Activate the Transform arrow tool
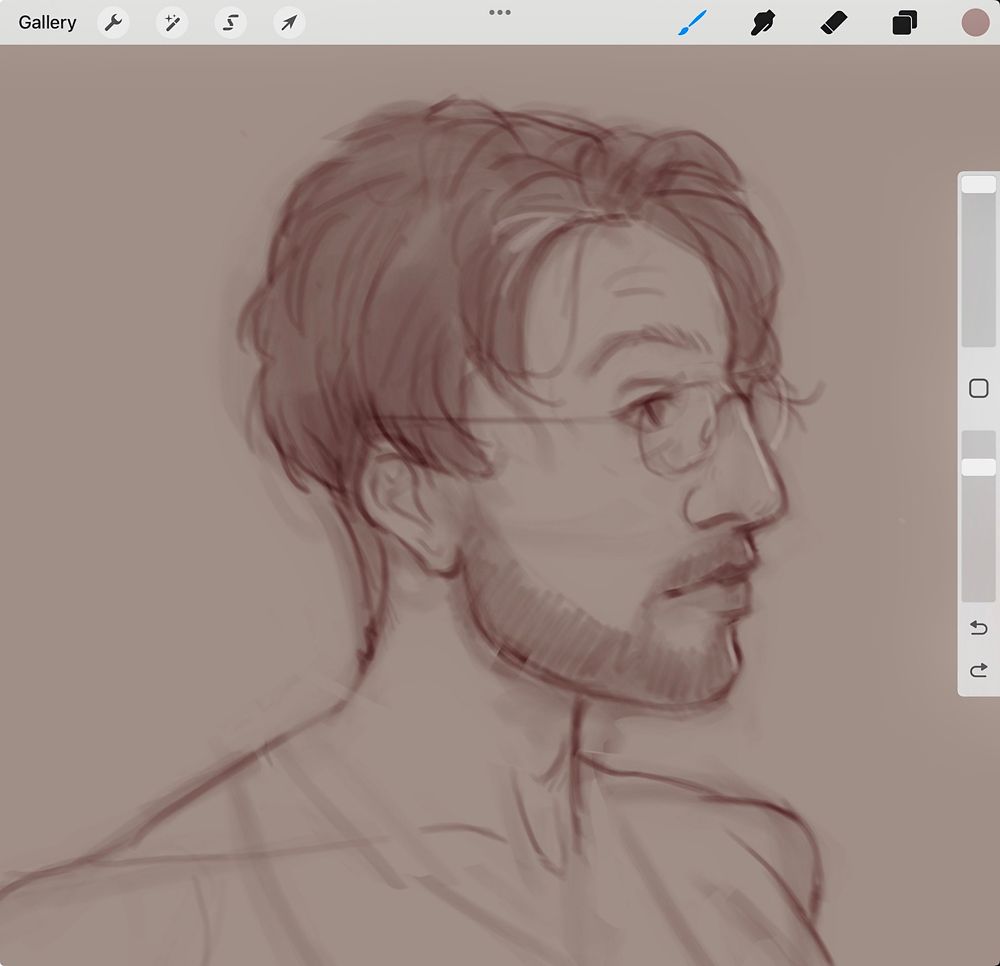Screen dimensions: 1000x966 (x=289, y=22)
